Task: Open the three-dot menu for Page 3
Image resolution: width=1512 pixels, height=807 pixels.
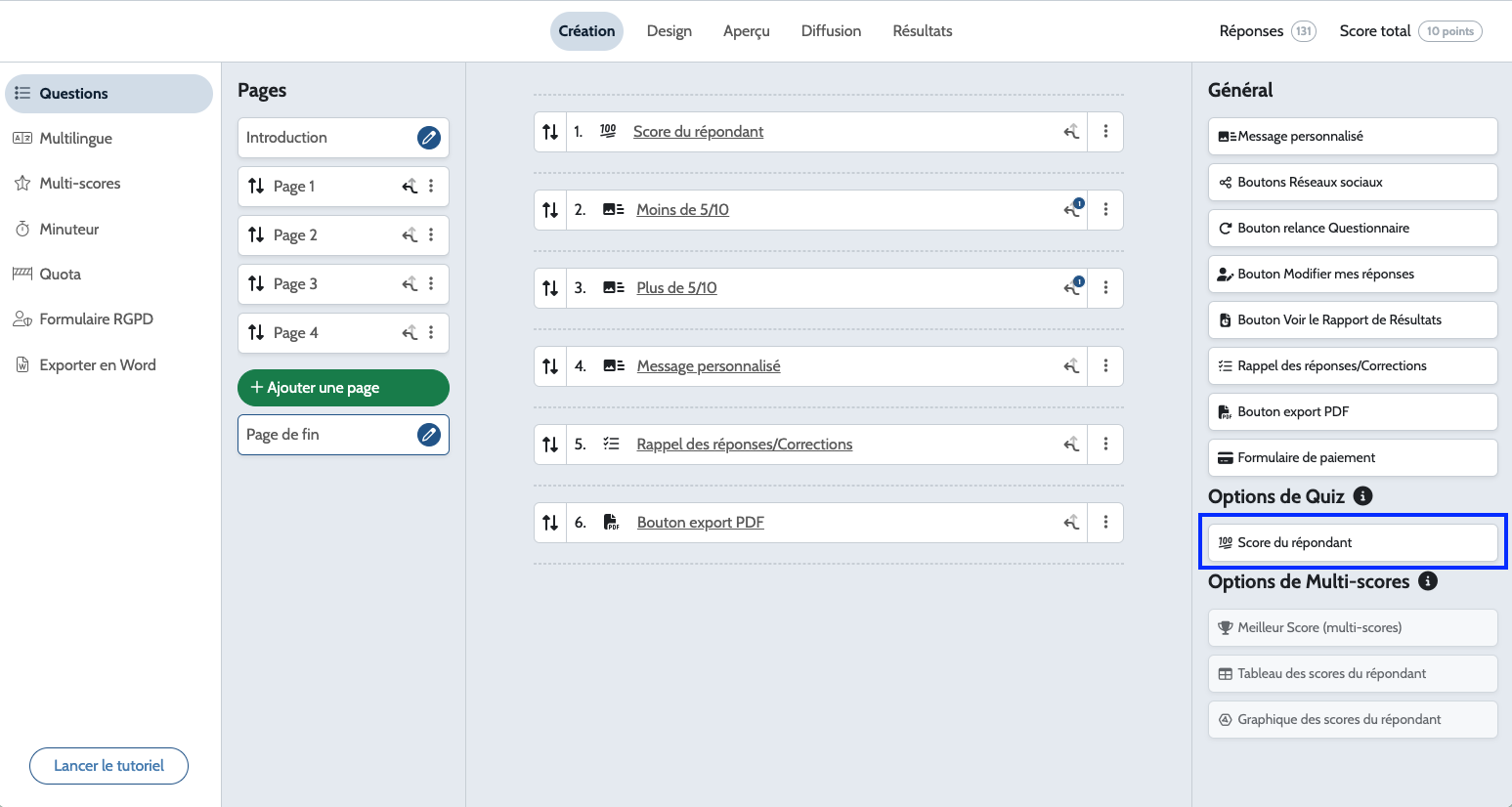Action: [431, 283]
